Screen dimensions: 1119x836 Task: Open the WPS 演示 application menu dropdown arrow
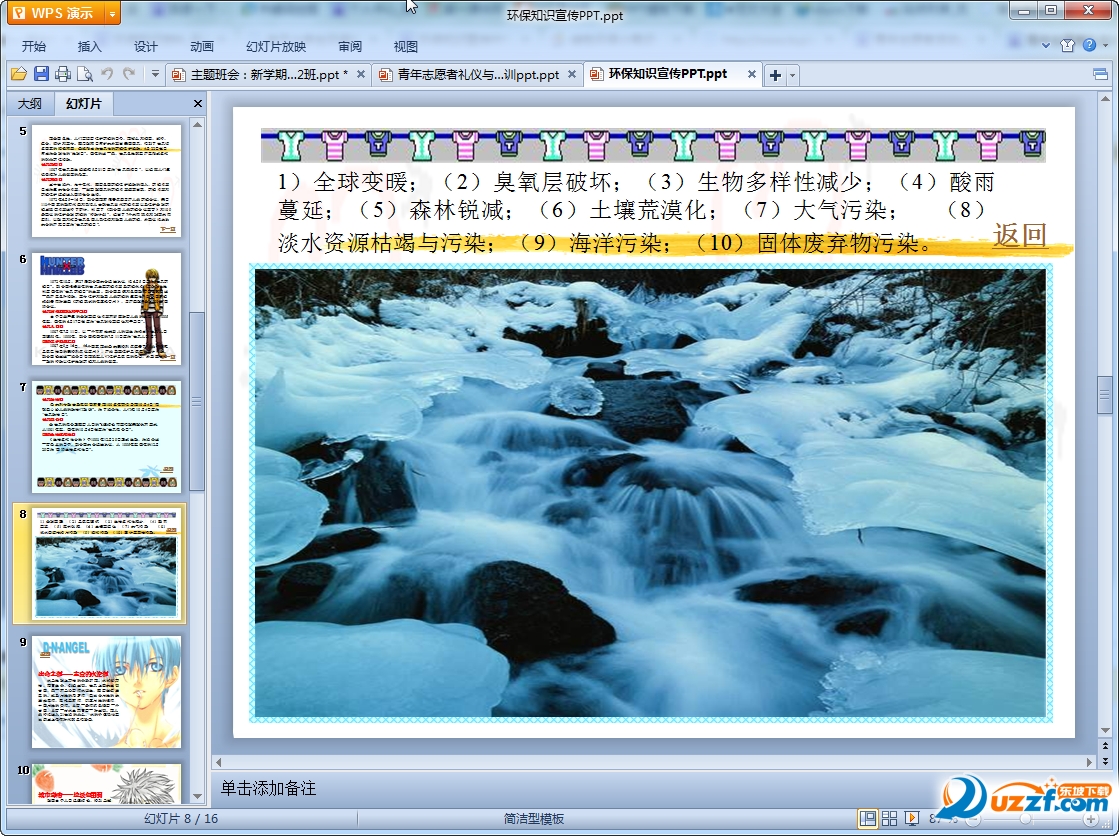112,14
